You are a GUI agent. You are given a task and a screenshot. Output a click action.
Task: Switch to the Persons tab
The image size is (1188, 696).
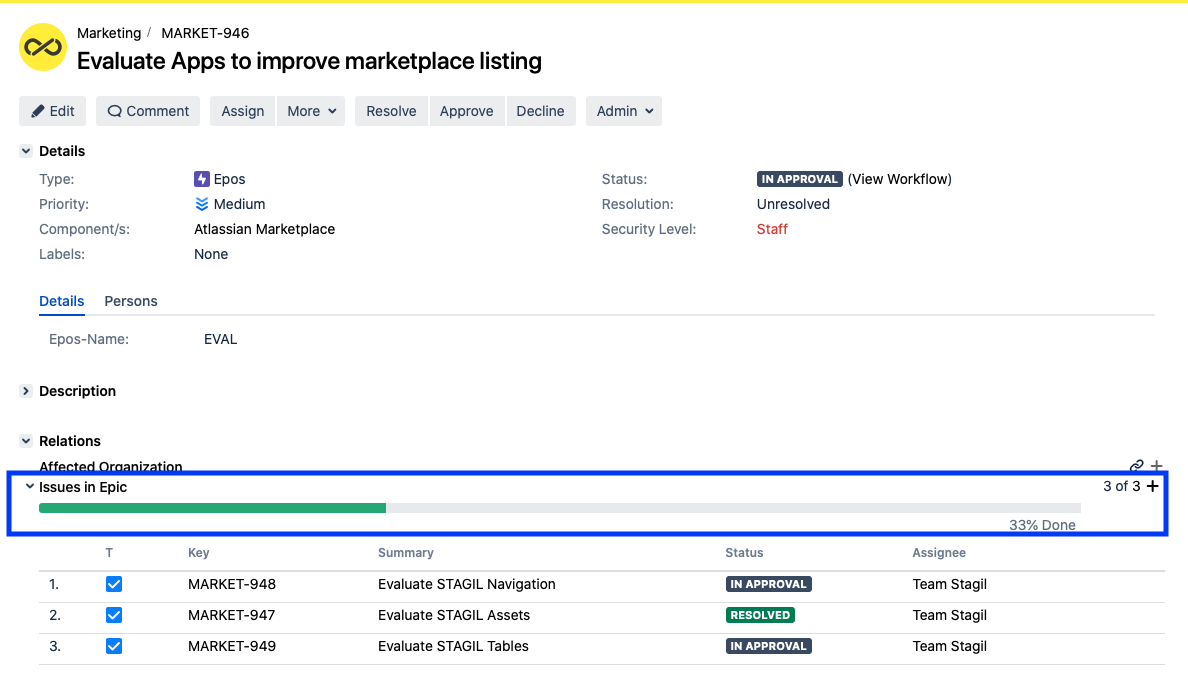coord(131,301)
